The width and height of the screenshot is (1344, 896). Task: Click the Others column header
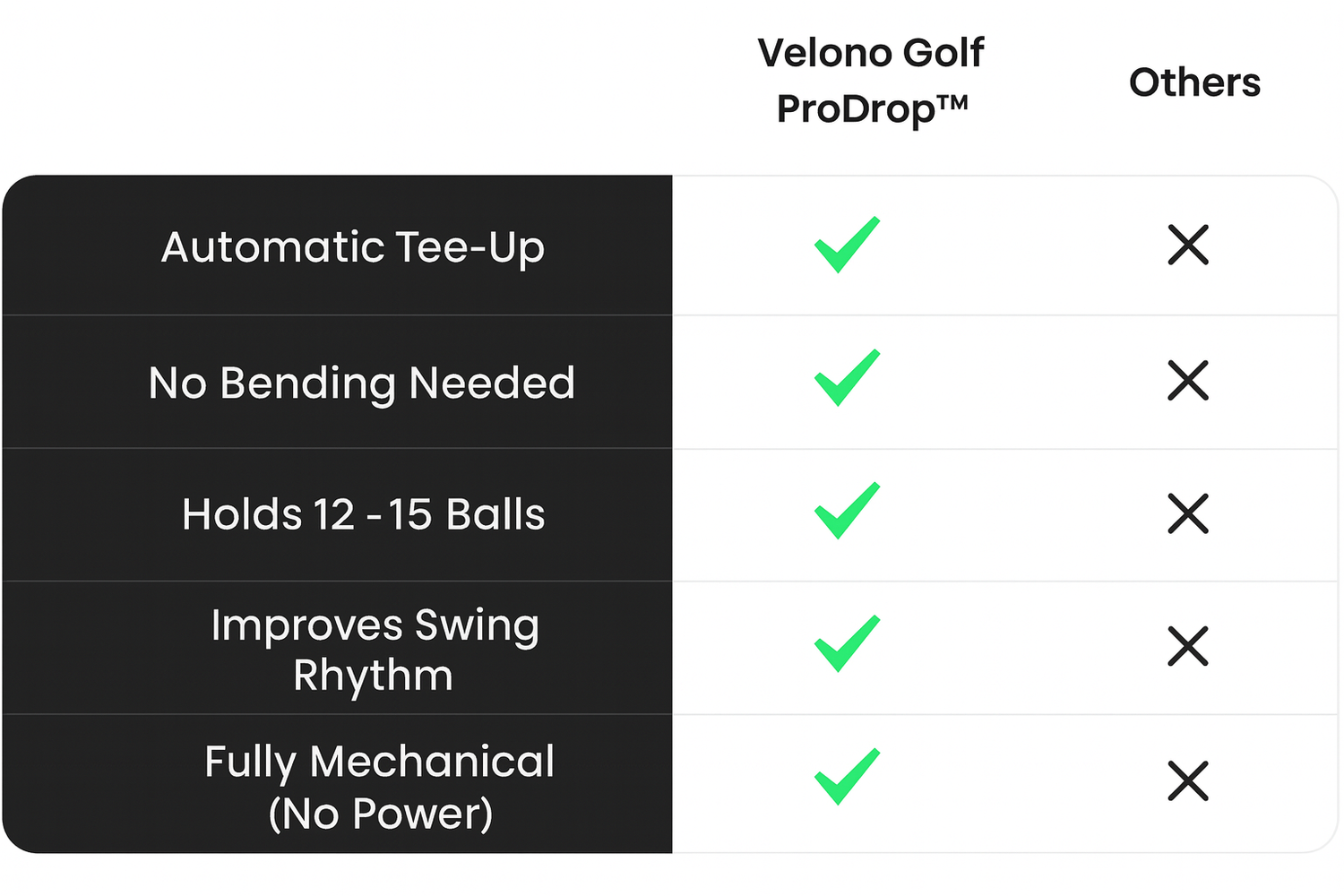[x=1194, y=82]
